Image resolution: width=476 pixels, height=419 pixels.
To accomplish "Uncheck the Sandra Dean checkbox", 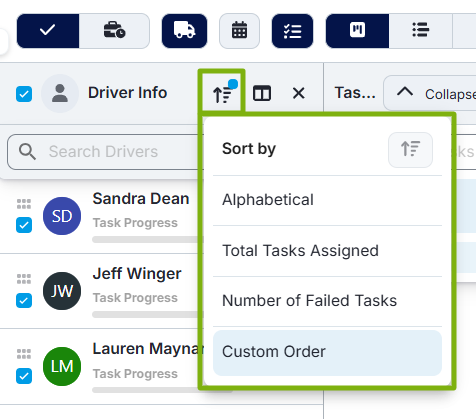I will [x=24, y=225].
